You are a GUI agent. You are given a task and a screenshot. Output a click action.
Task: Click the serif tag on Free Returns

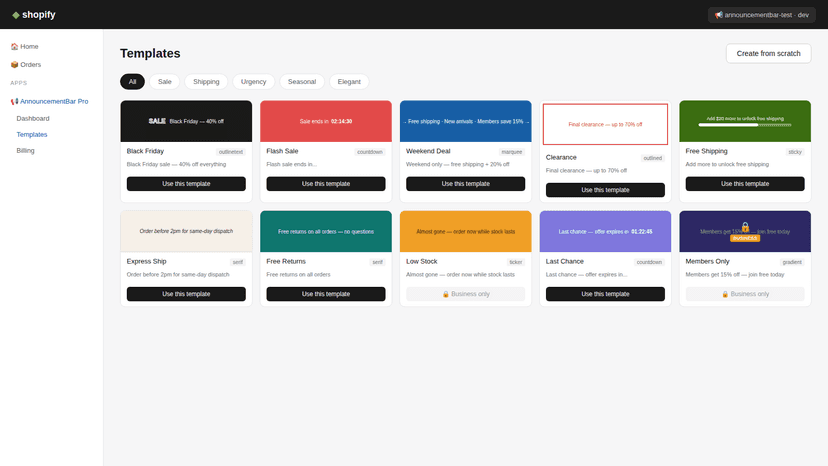point(378,262)
